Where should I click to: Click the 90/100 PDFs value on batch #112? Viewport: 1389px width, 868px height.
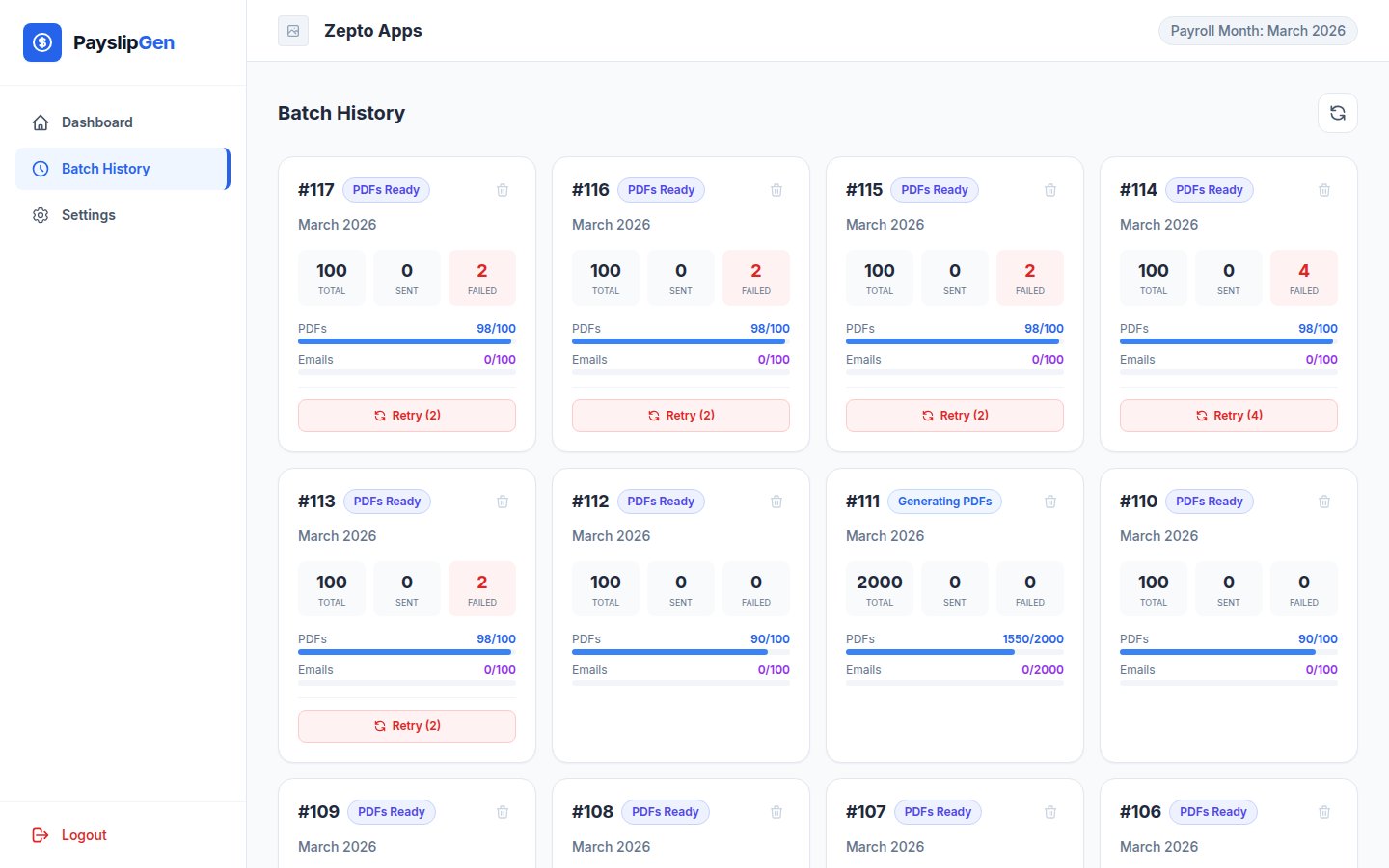click(770, 639)
